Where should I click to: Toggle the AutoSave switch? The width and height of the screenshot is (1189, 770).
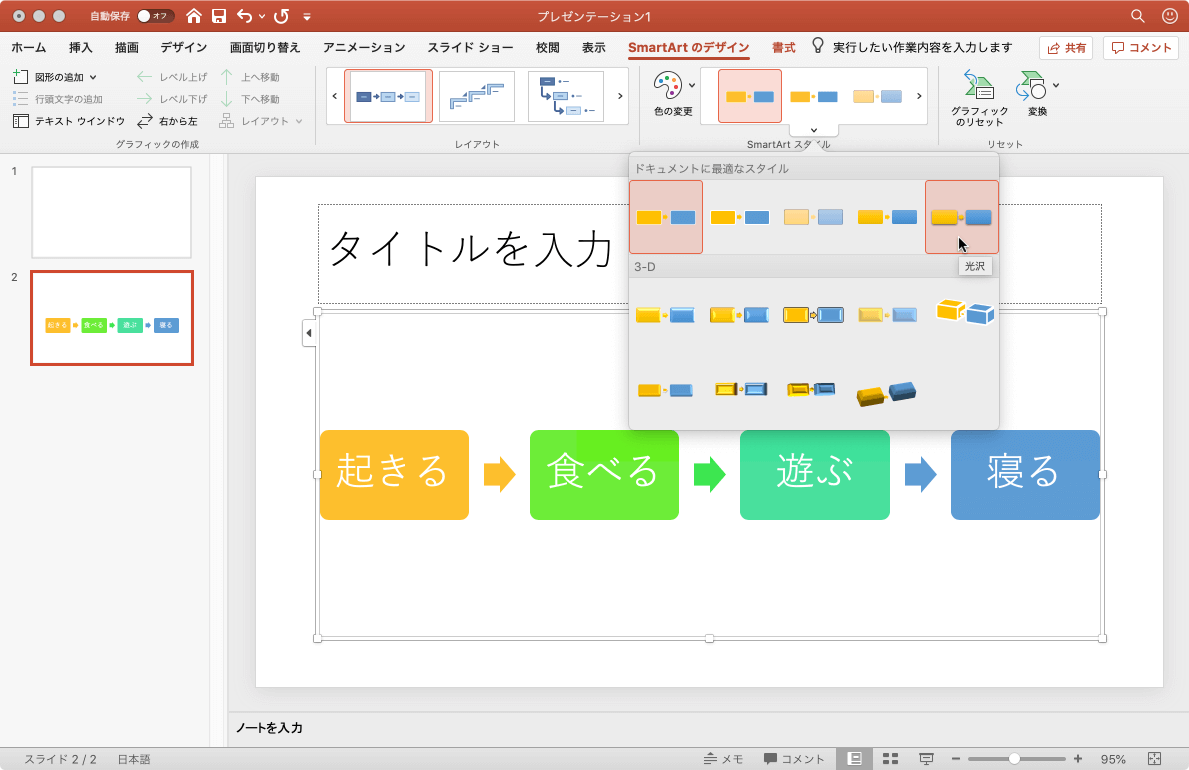click(155, 16)
